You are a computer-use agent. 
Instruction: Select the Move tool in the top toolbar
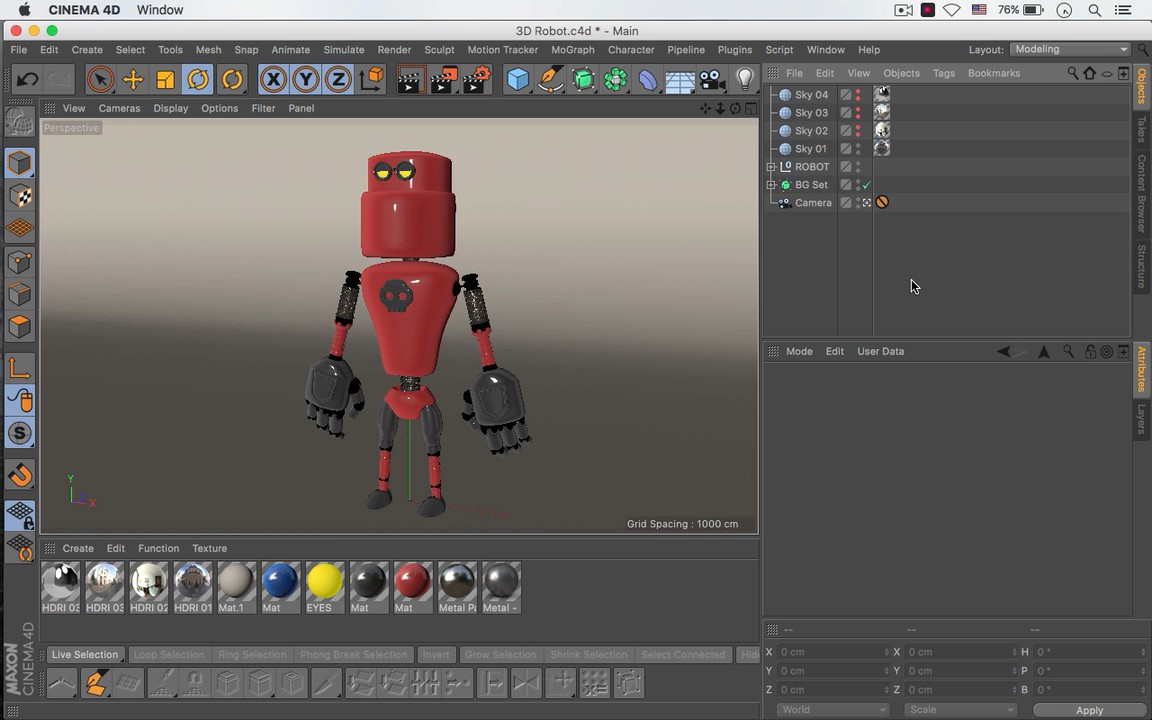coord(133,80)
